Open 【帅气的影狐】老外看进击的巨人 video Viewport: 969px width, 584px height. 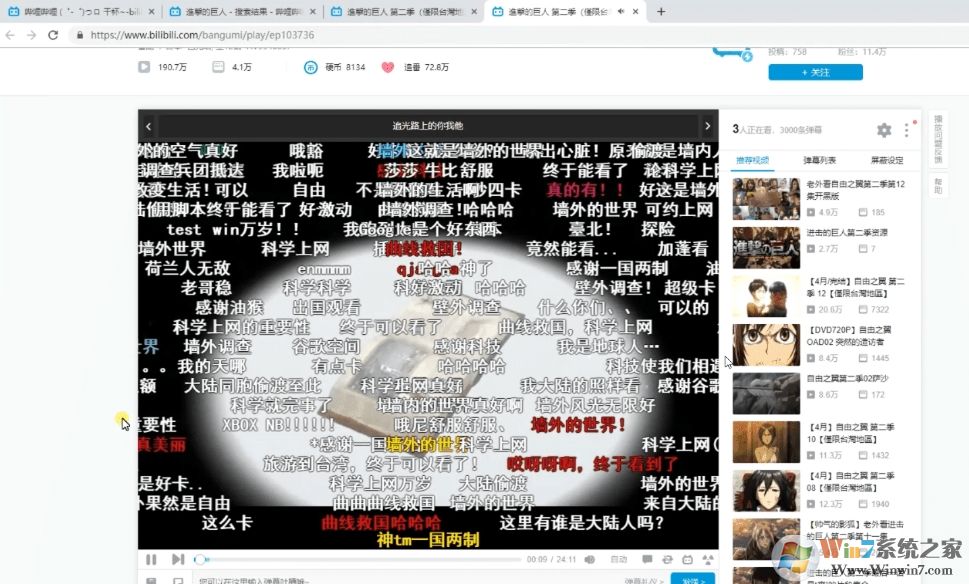pyautogui.click(x=766, y=539)
